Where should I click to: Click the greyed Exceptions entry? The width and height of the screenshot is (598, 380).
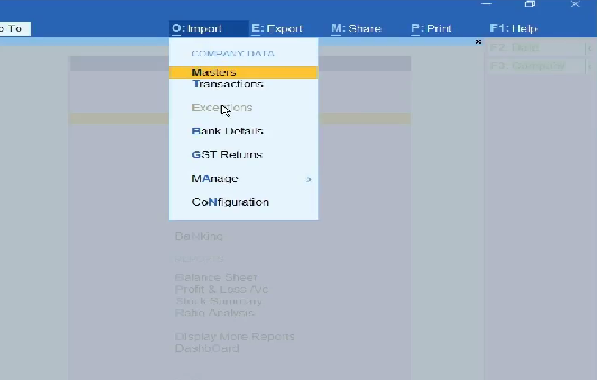pyautogui.click(x=222, y=108)
